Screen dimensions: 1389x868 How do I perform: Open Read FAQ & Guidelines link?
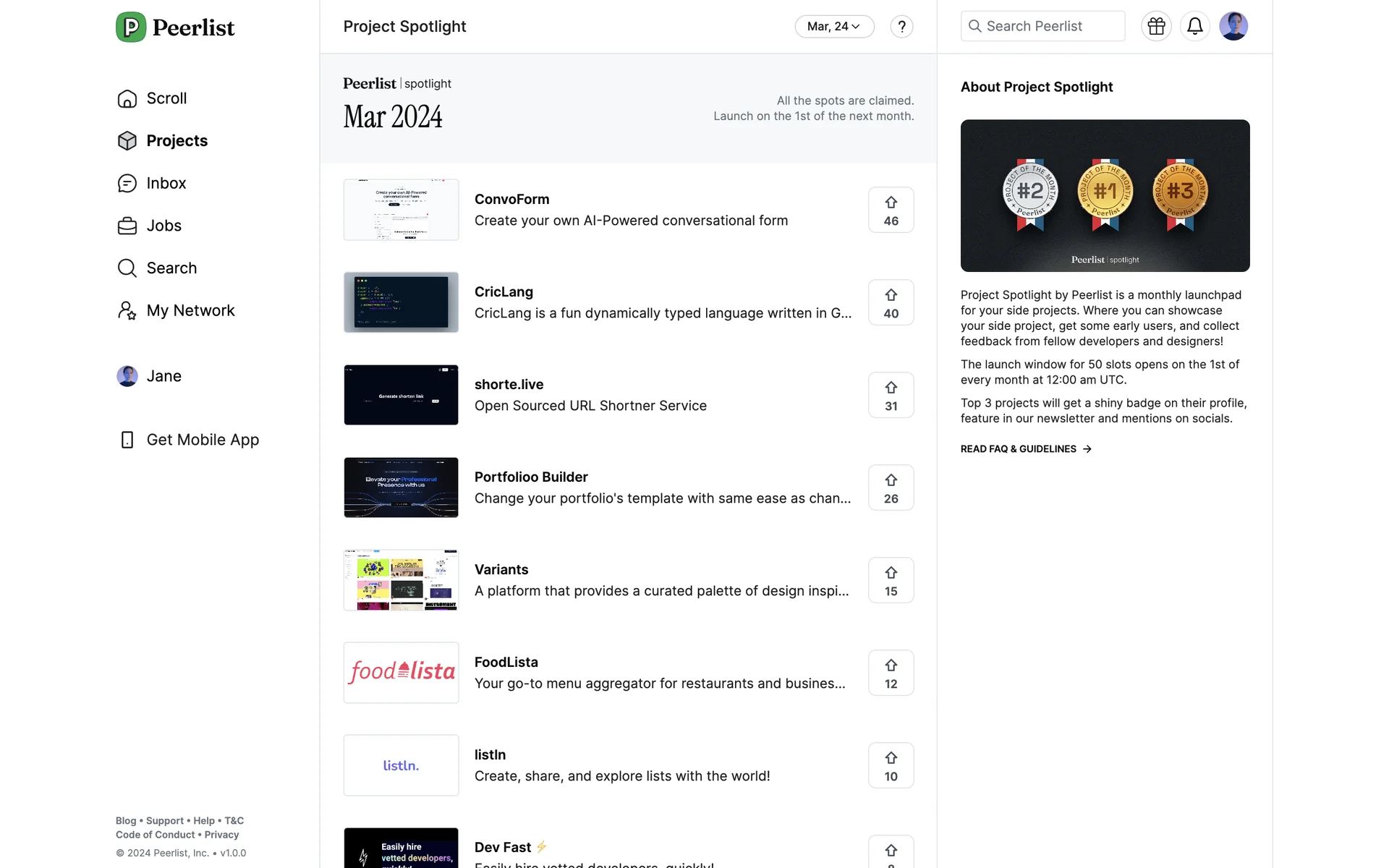tap(1025, 449)
